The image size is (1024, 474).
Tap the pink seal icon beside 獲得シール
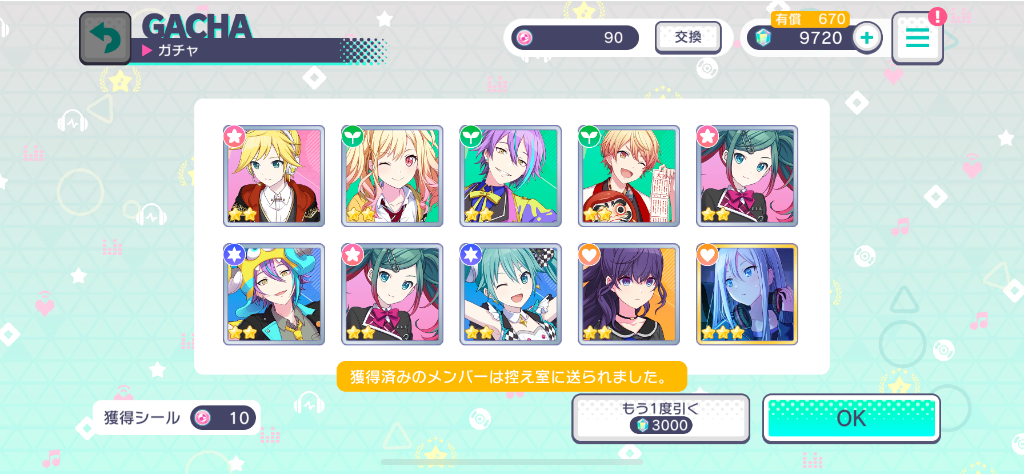[204, 417]
